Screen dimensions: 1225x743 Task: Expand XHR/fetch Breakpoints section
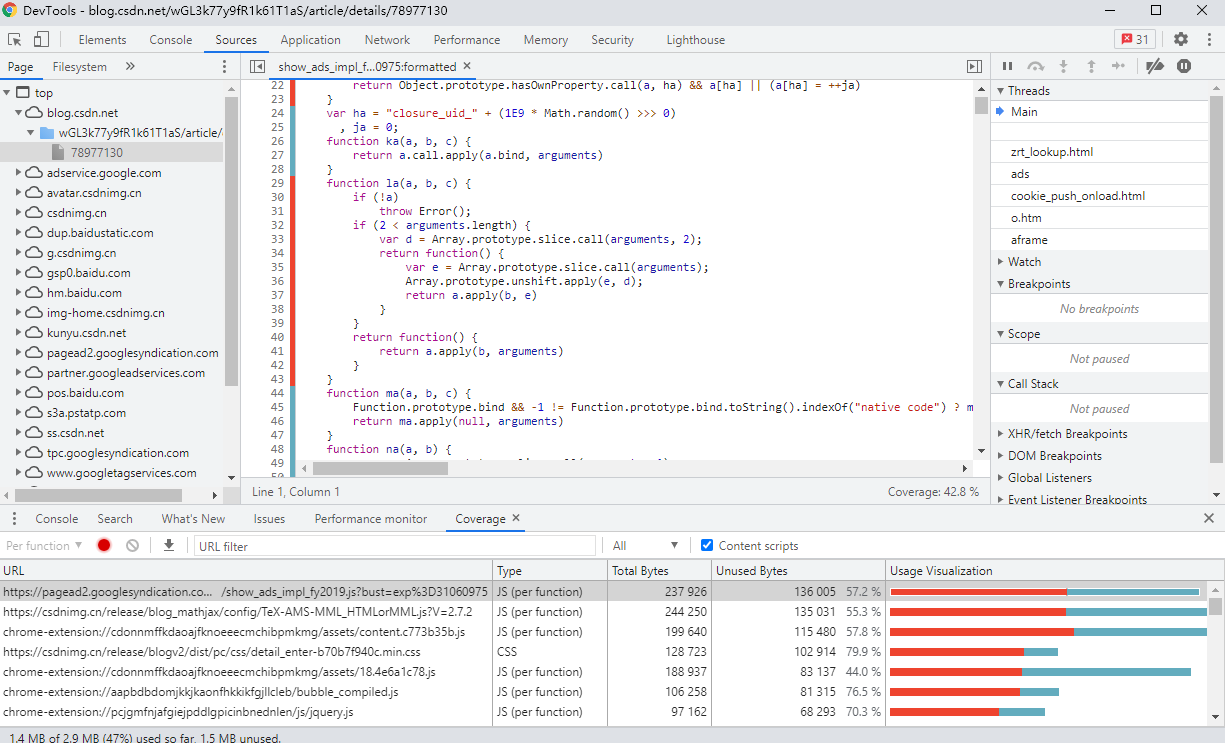[1067, 434]
